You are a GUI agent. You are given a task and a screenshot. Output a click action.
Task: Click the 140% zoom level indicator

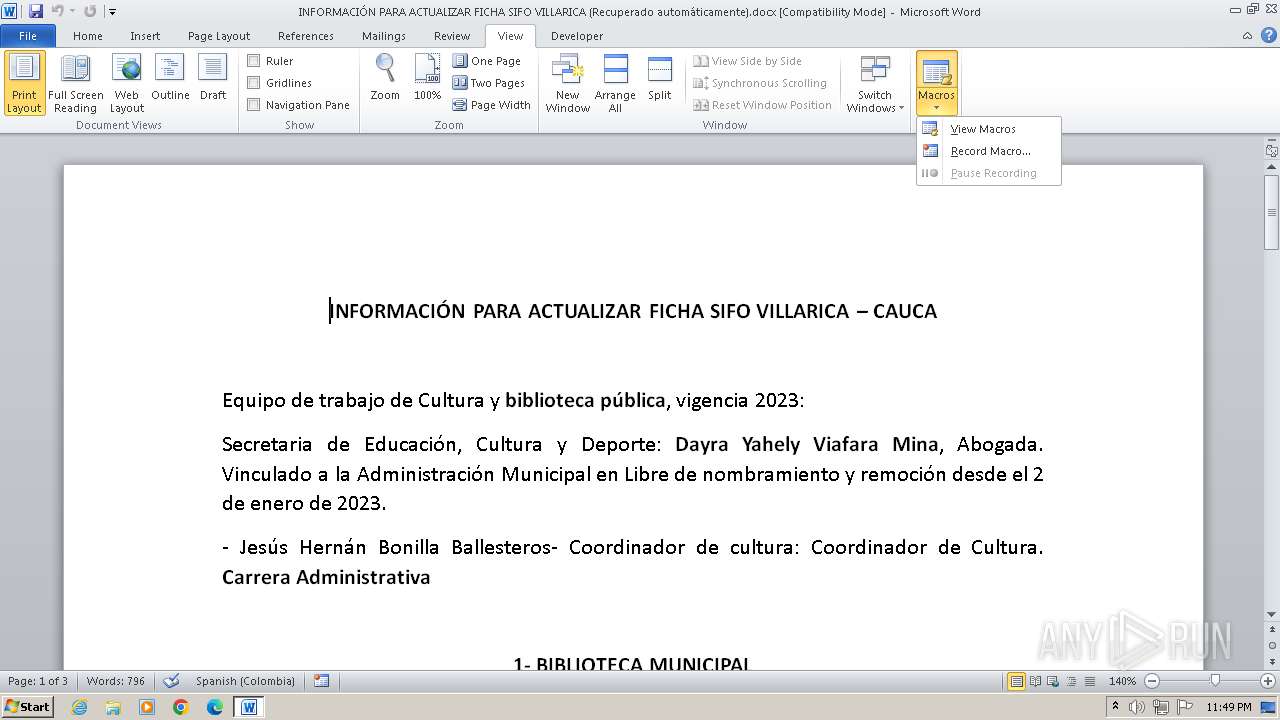coord(1123,681)
